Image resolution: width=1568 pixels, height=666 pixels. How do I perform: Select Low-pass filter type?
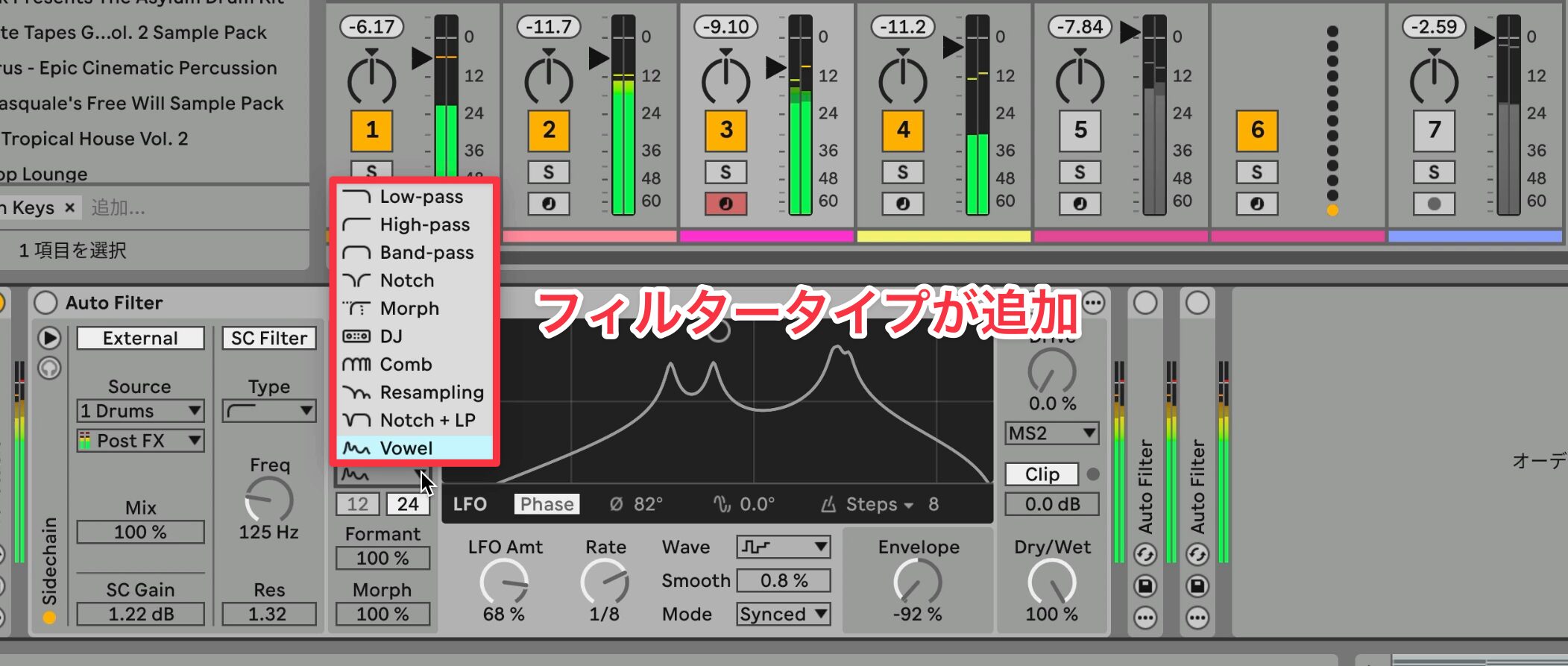pyautogui.click(x=415, y=197)
